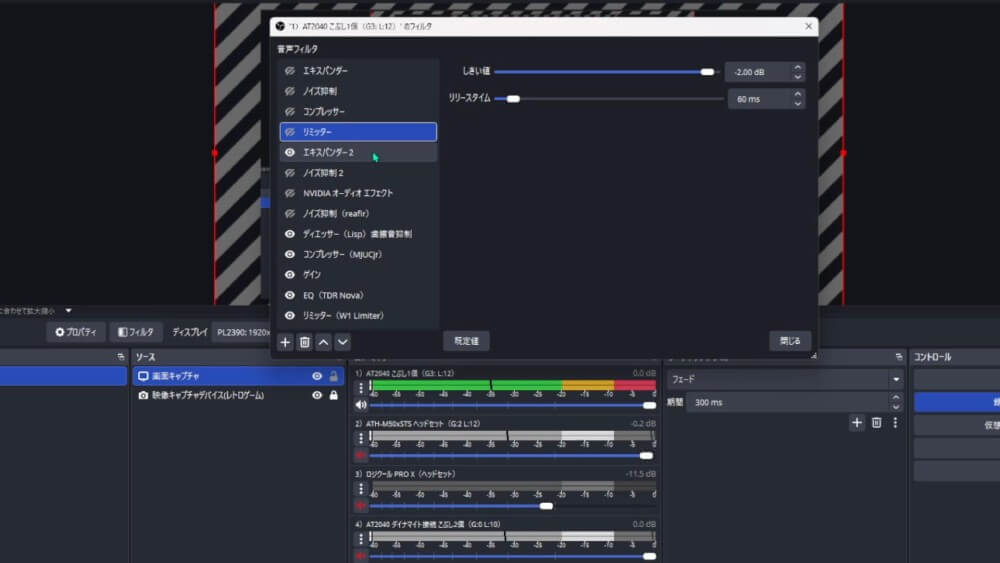The image size is (1000, 563).
Task: Move selected filter up in the list
Action: [x=323, y=342]
